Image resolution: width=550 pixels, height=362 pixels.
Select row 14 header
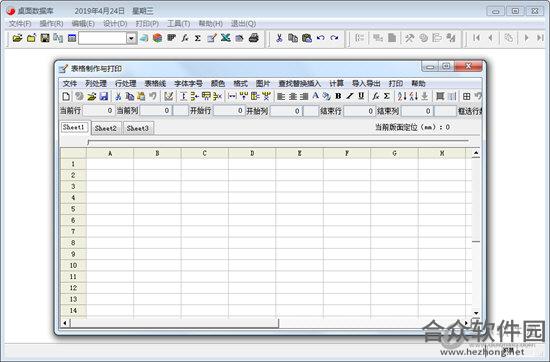pyautogui.click(x=73, y=310)
